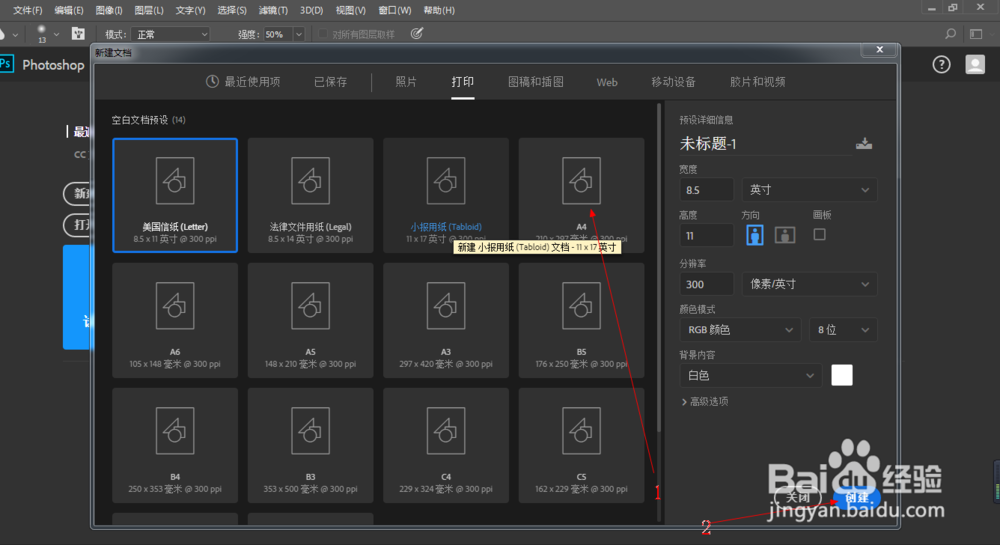Viewport: 1000px width, 545px height.
Task: Open the 模式 blend mode dropdown 正常
Action: click(x=170, y=34)
